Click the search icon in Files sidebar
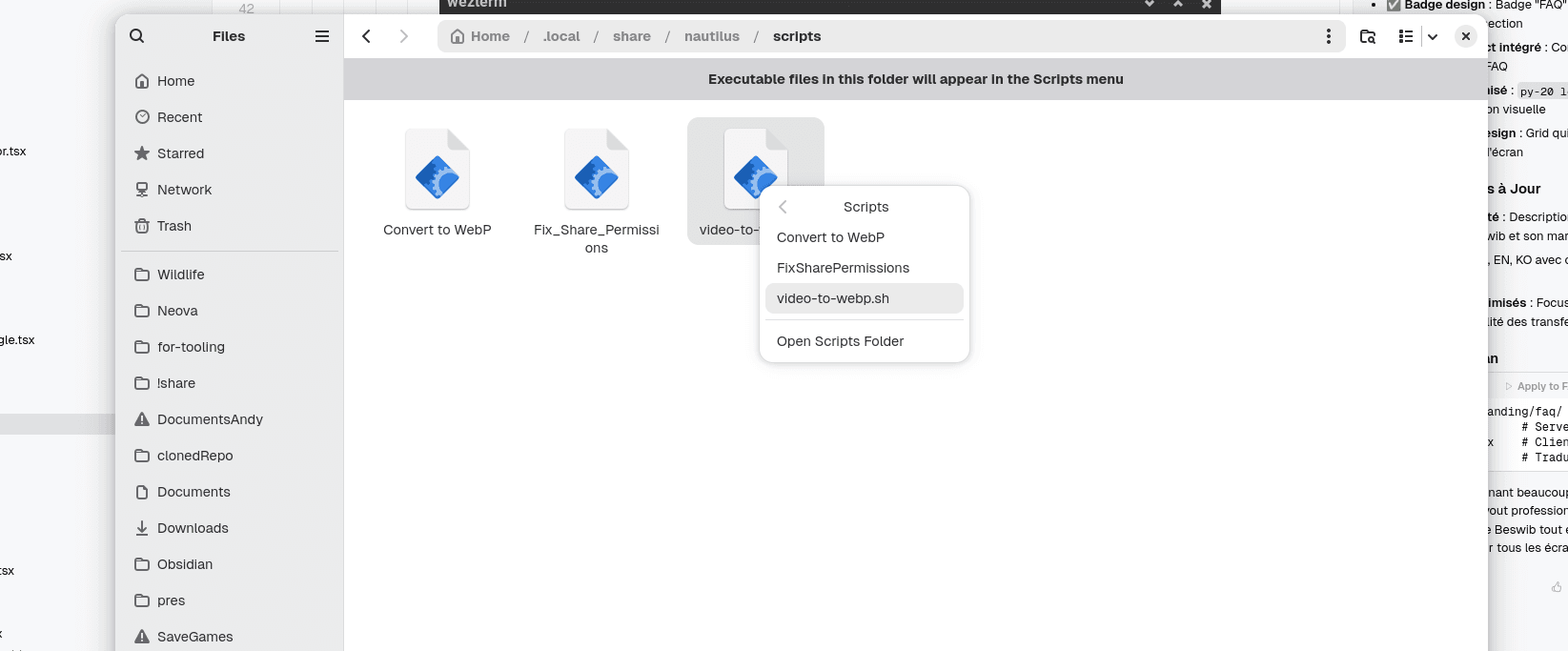The height and width of the screenshot is (651, 1568). pyautogui.click(x=137, y=36)
